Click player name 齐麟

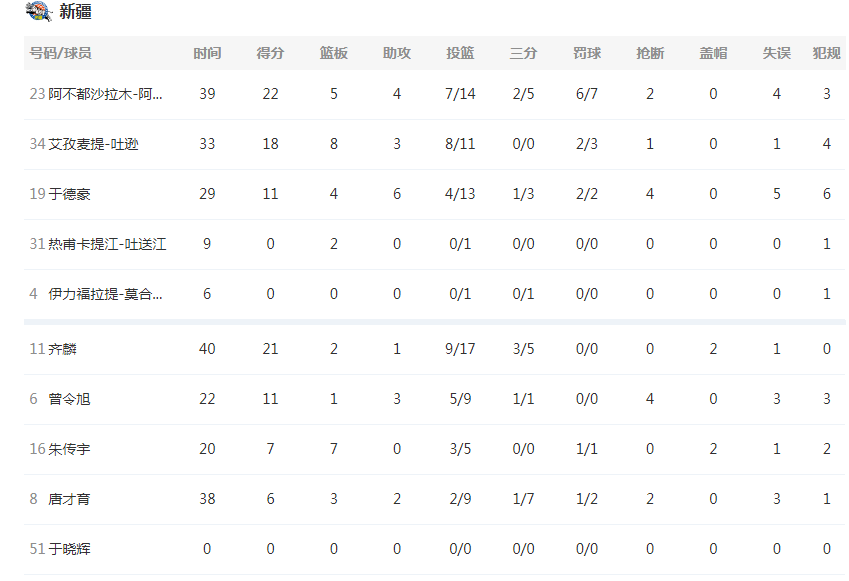coord(62,349)
